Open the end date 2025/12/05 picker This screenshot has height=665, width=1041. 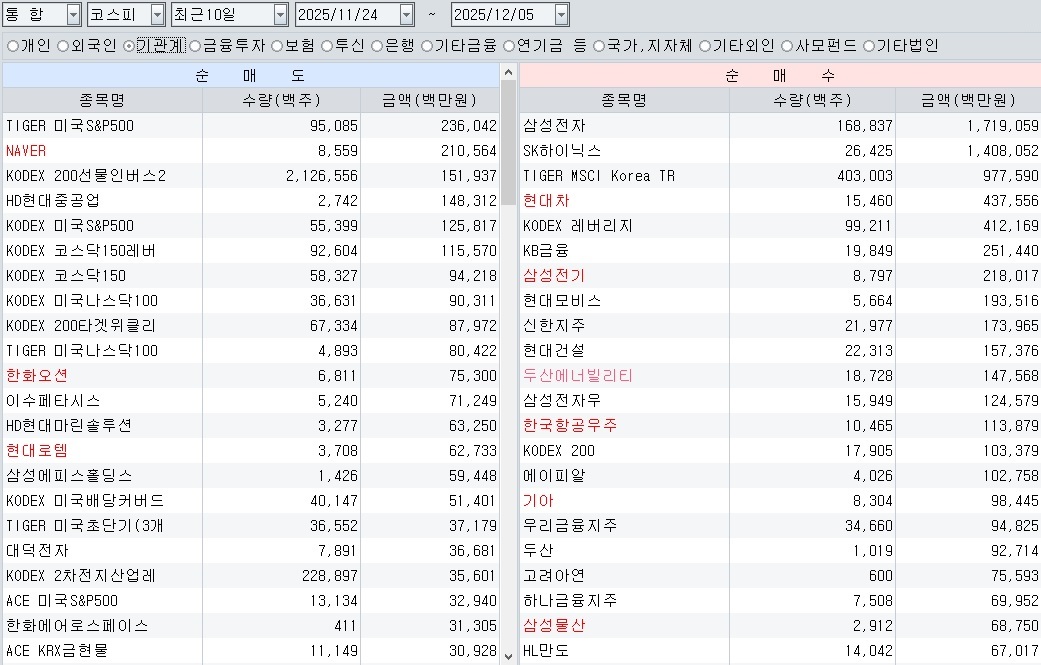point(562,15)
